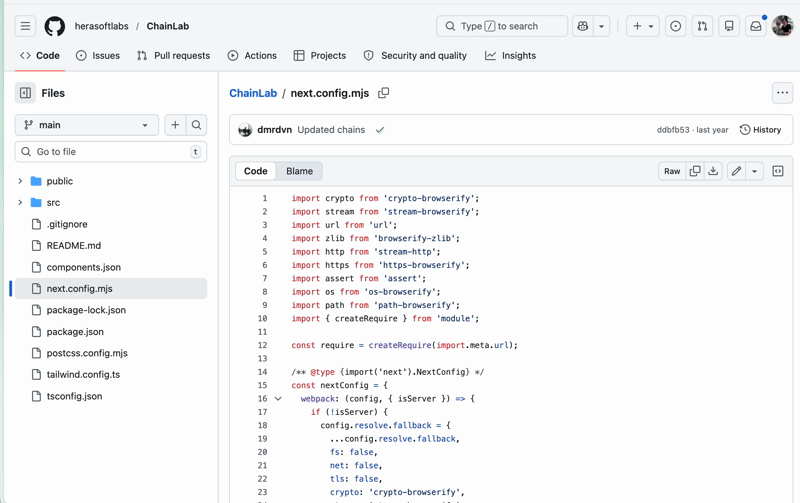Open the ChainLab breadcrumb link
The image size is (800, 503).
[253, 93]
